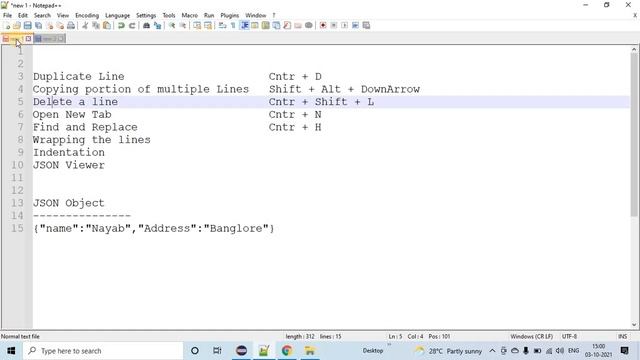
Task: Print the document via Print icon
Action: point(71,25)
